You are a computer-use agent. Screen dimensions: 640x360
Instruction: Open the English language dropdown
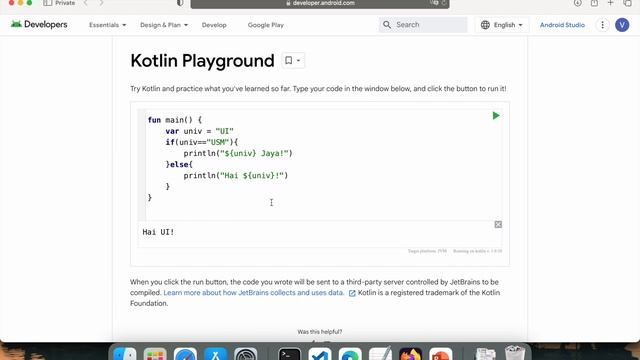(502, 25)
